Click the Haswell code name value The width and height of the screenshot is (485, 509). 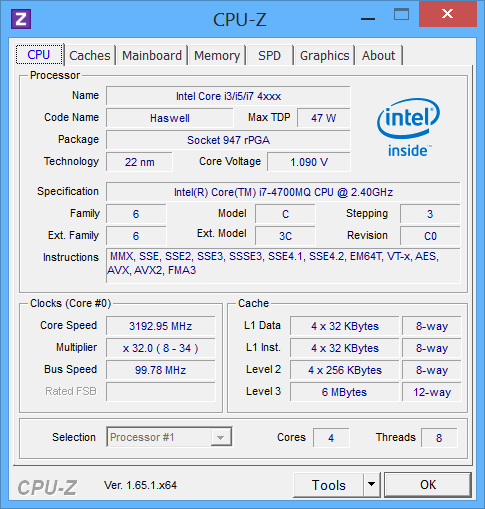[170, 118]
